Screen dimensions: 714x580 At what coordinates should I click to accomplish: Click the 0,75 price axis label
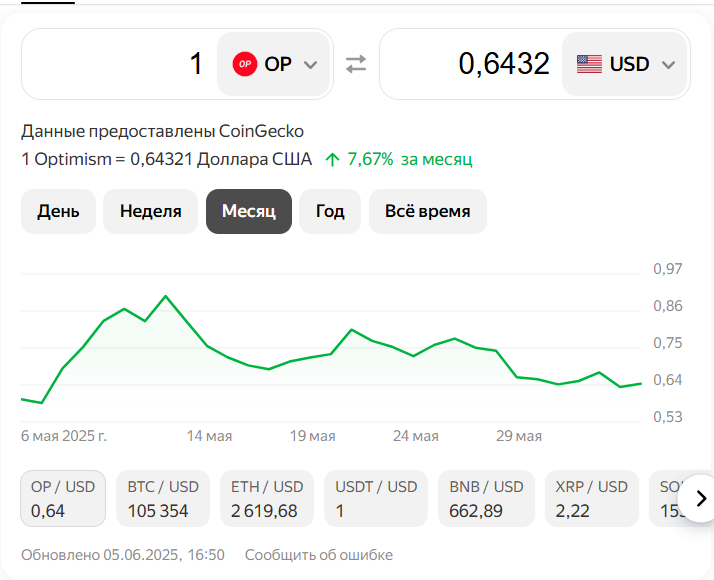(x=668, y=342)
